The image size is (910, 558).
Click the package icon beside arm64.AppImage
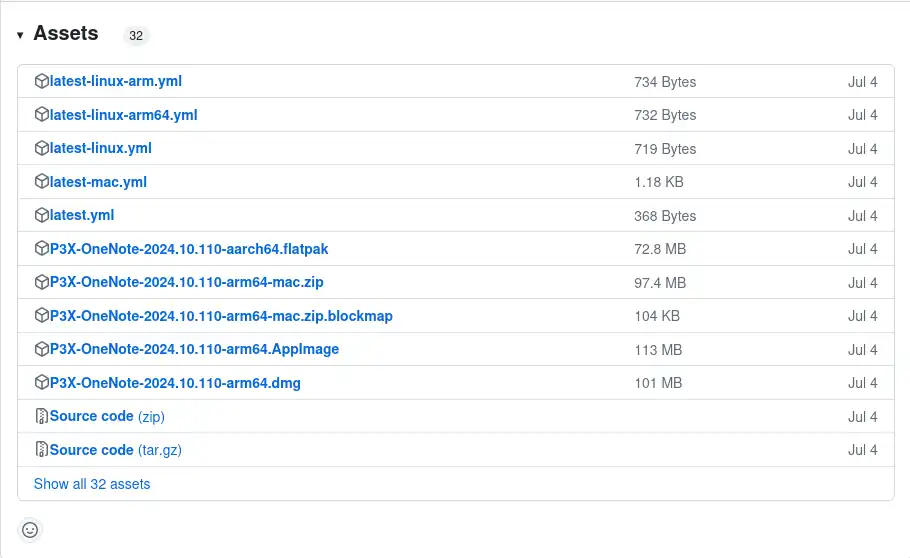(42, 349)
